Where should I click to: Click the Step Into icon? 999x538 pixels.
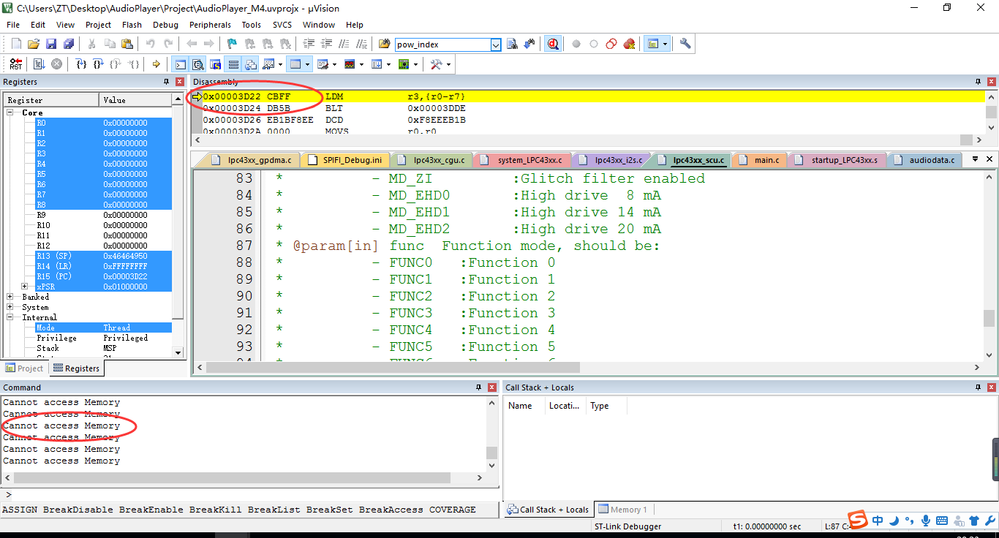[x=81, y=64]
